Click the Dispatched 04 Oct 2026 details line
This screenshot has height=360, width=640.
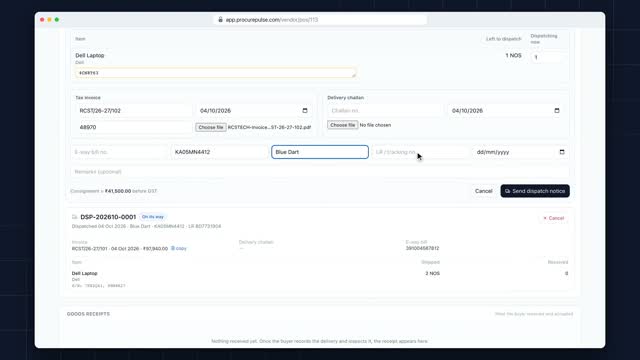click(147, 226)
